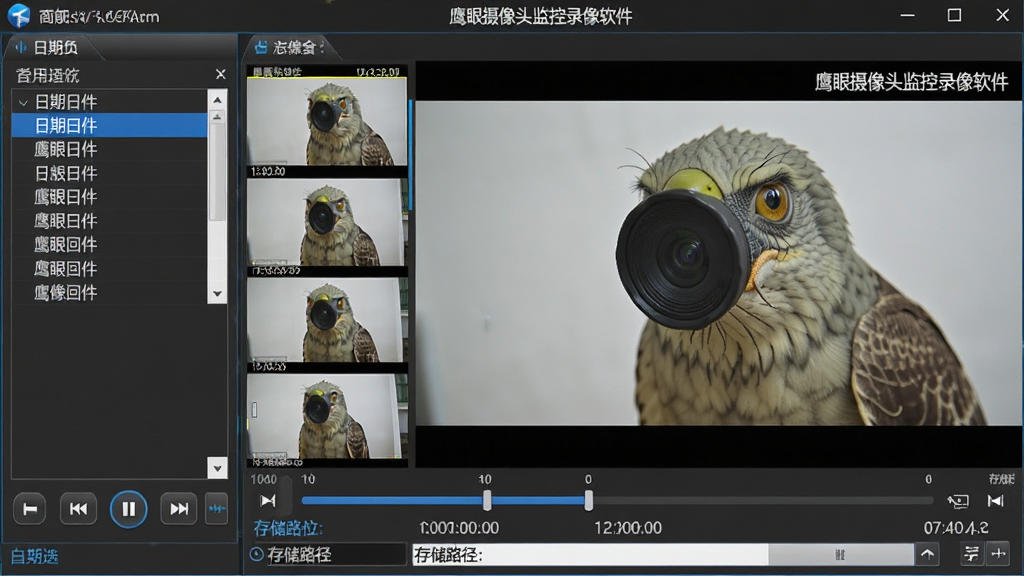Click the clock icon beside 存储路径 label
Screen dimensions: 1024x576
(257, 554)
